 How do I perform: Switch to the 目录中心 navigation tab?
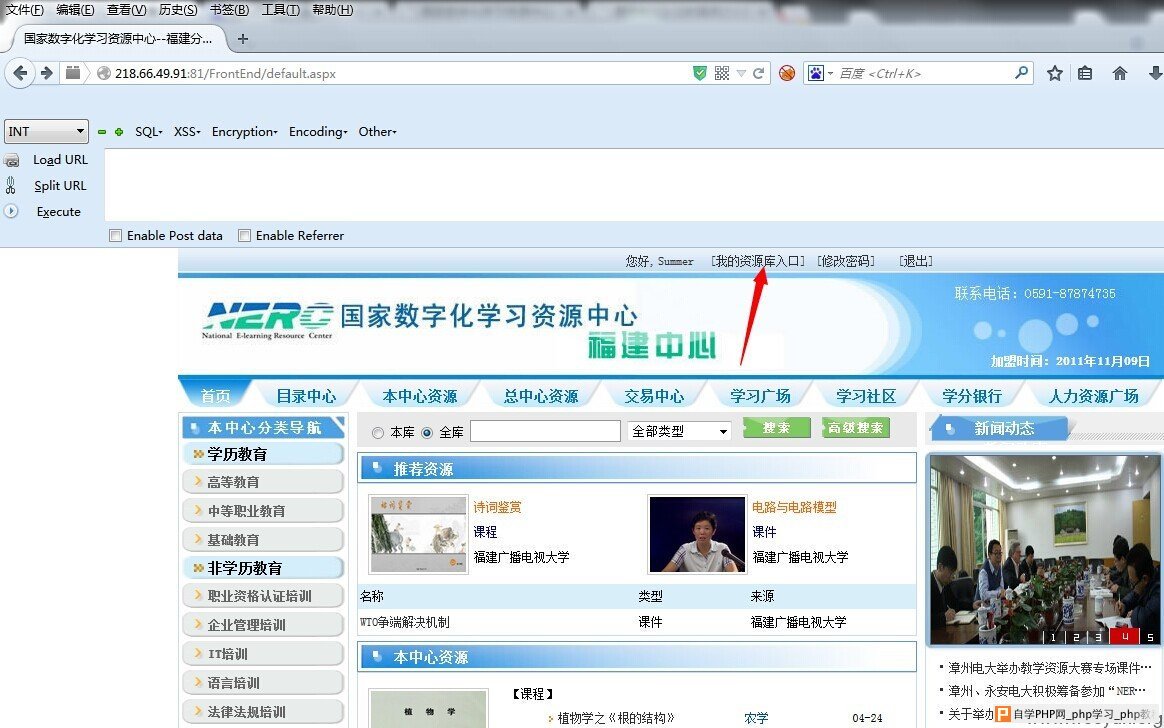point(306,396)
